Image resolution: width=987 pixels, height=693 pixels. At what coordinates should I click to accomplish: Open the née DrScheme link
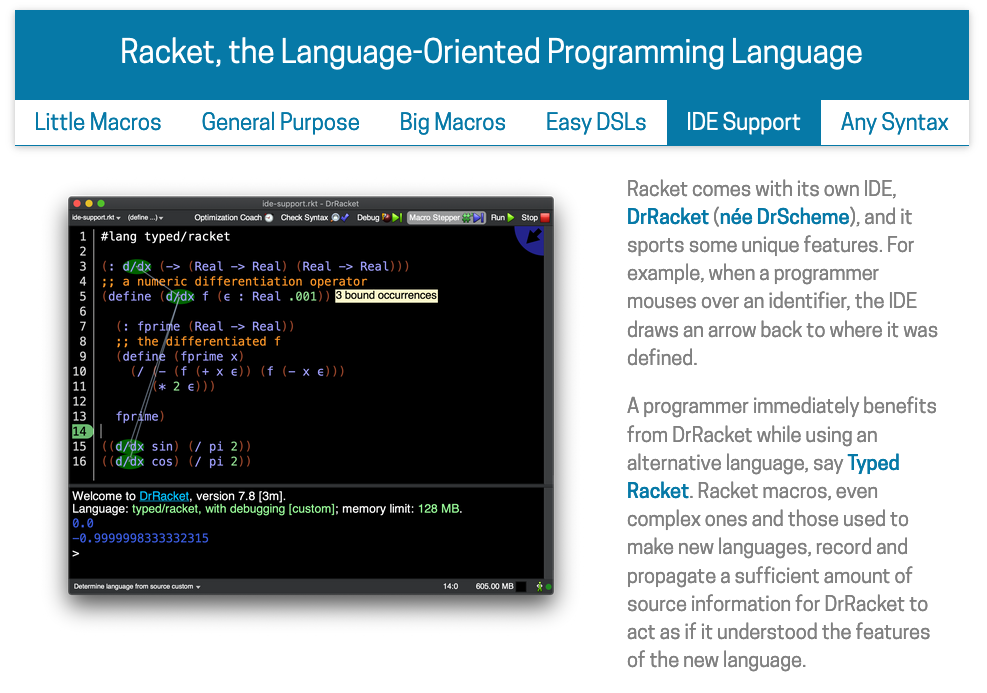coord(798,217)
